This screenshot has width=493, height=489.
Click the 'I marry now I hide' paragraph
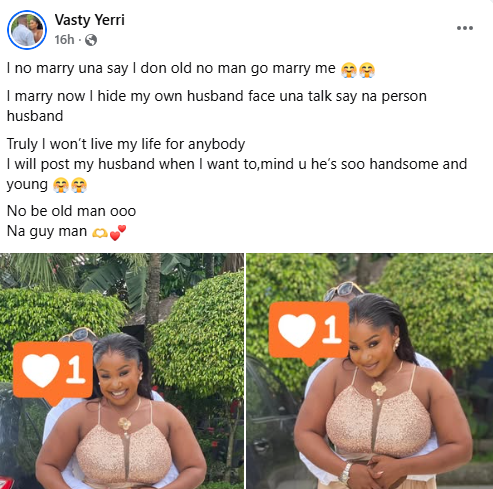point(217,106)
